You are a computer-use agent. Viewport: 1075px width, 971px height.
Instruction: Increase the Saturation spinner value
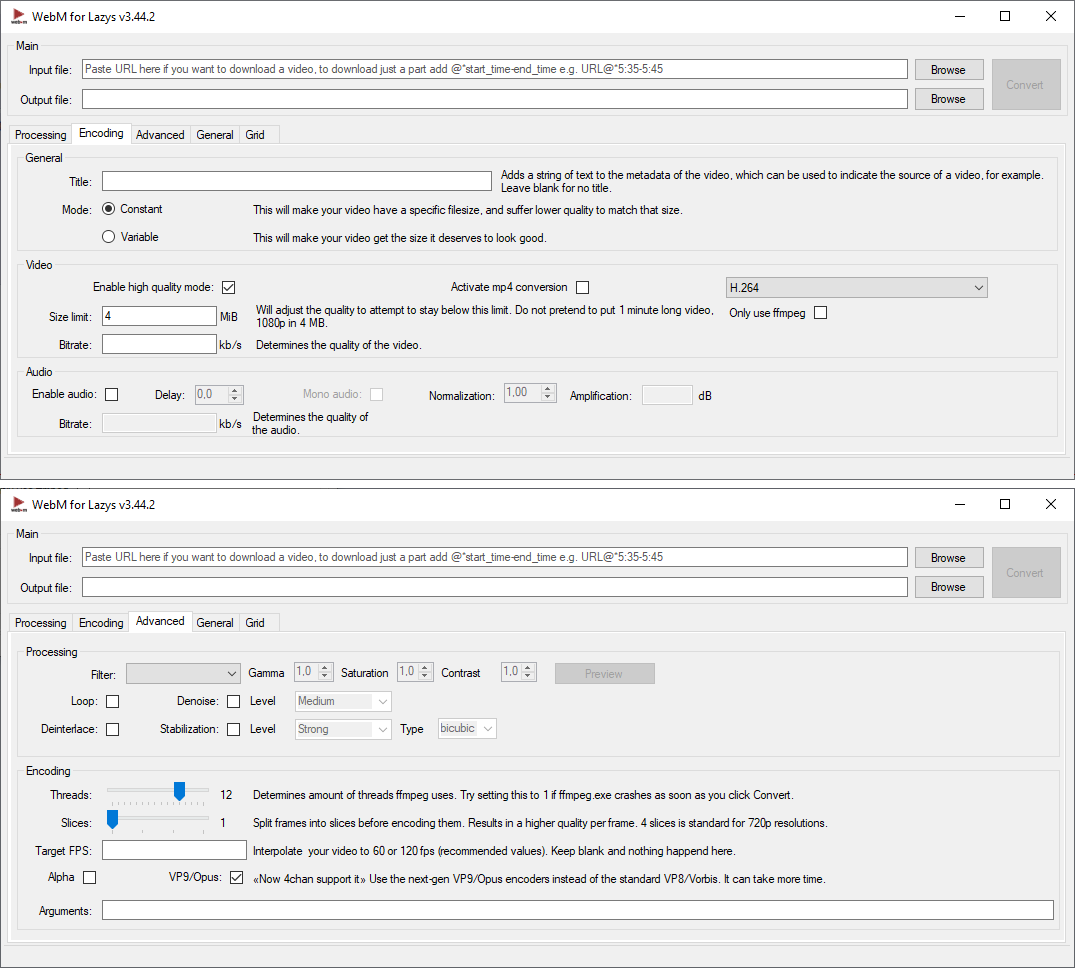(425, 668)
